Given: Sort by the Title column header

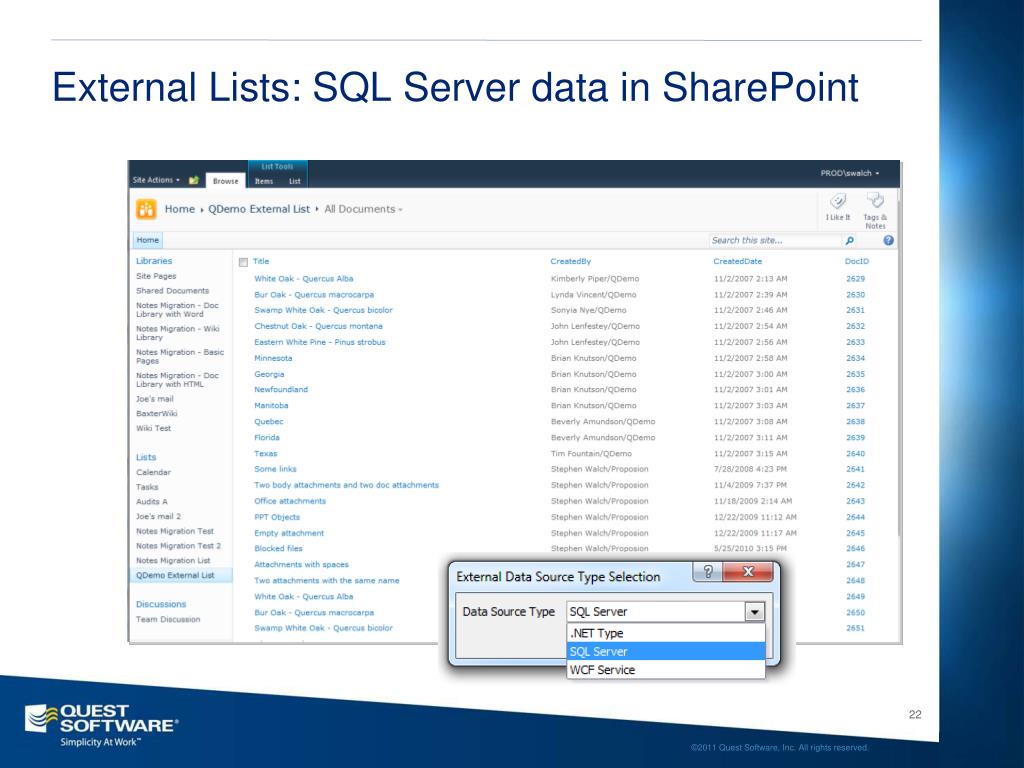Looking at the screenshot, I should point(261,261).
